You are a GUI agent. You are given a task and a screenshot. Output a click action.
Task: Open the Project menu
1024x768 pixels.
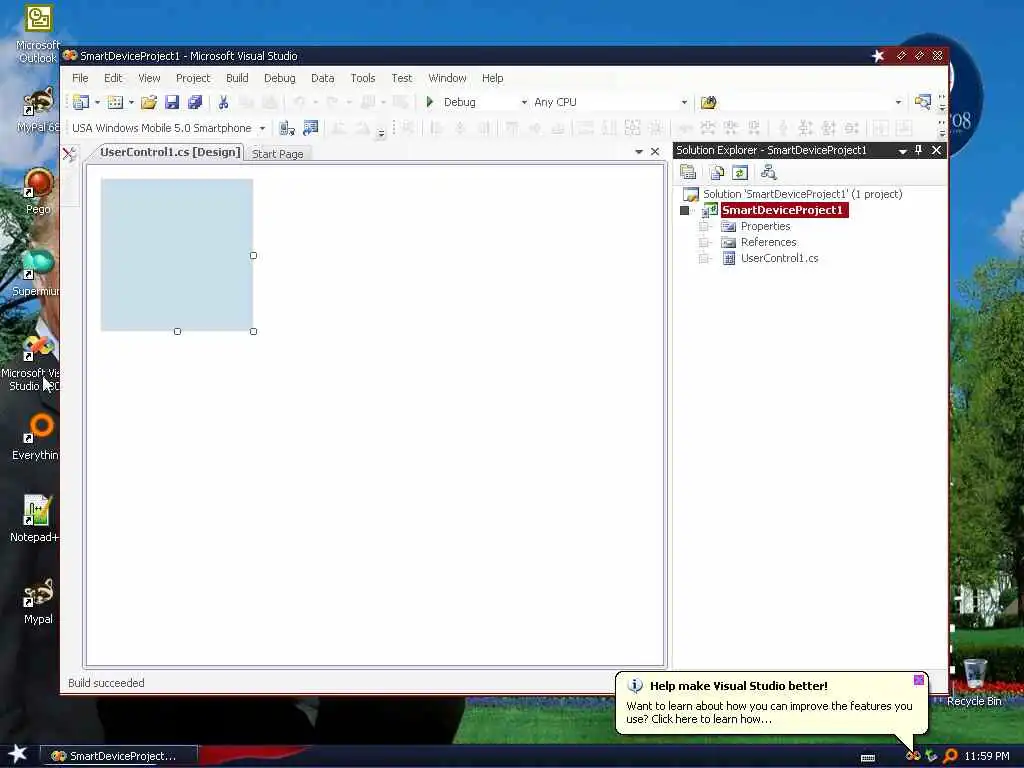tap(193, 78)
